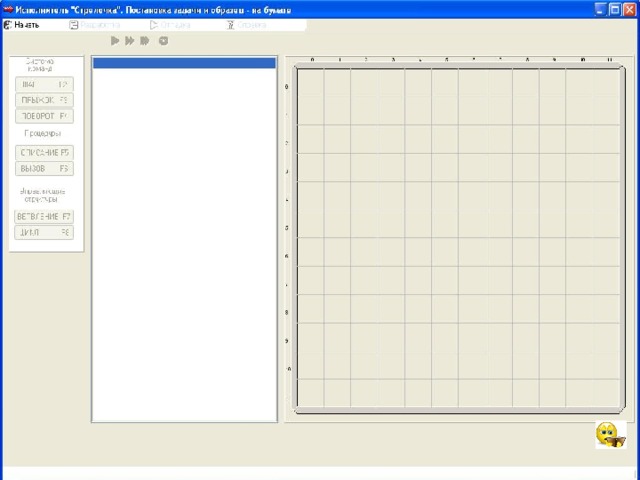Click the ШАГ F2 command button
This screenshot has height=480, width=640.
(44, 84)
